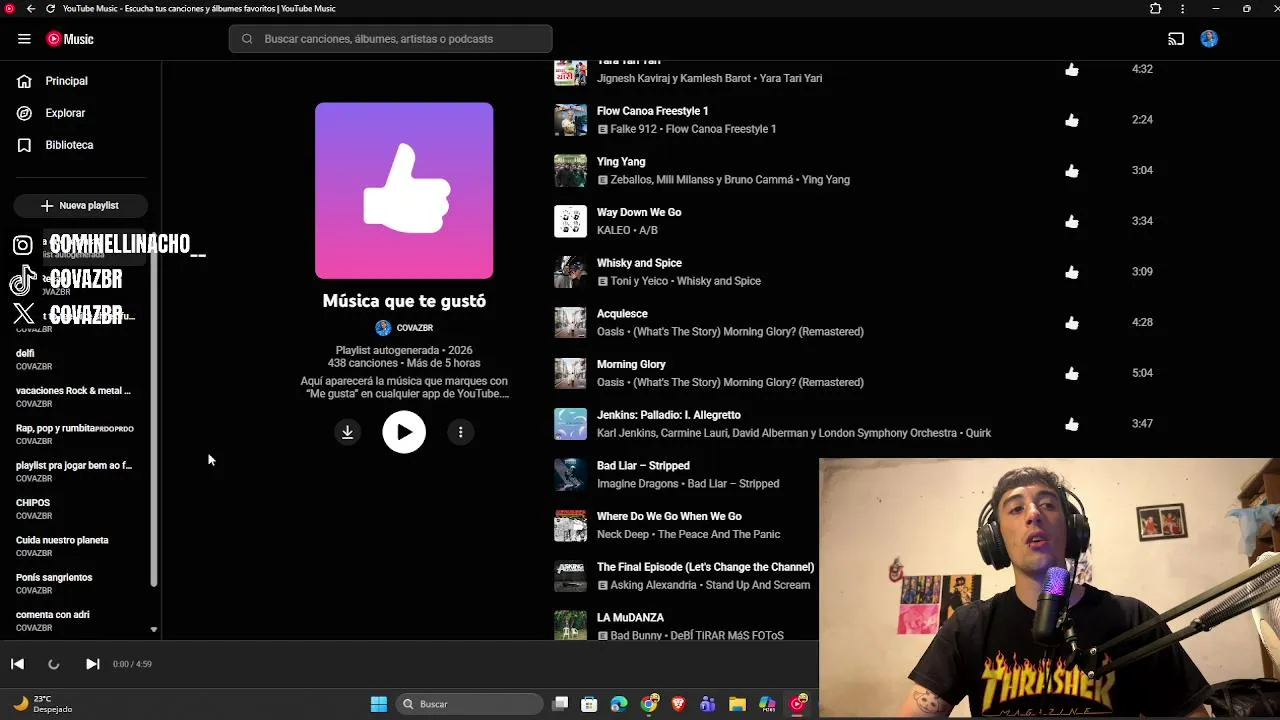Open the browser three-dot window menu

[x=1182, y=8]
